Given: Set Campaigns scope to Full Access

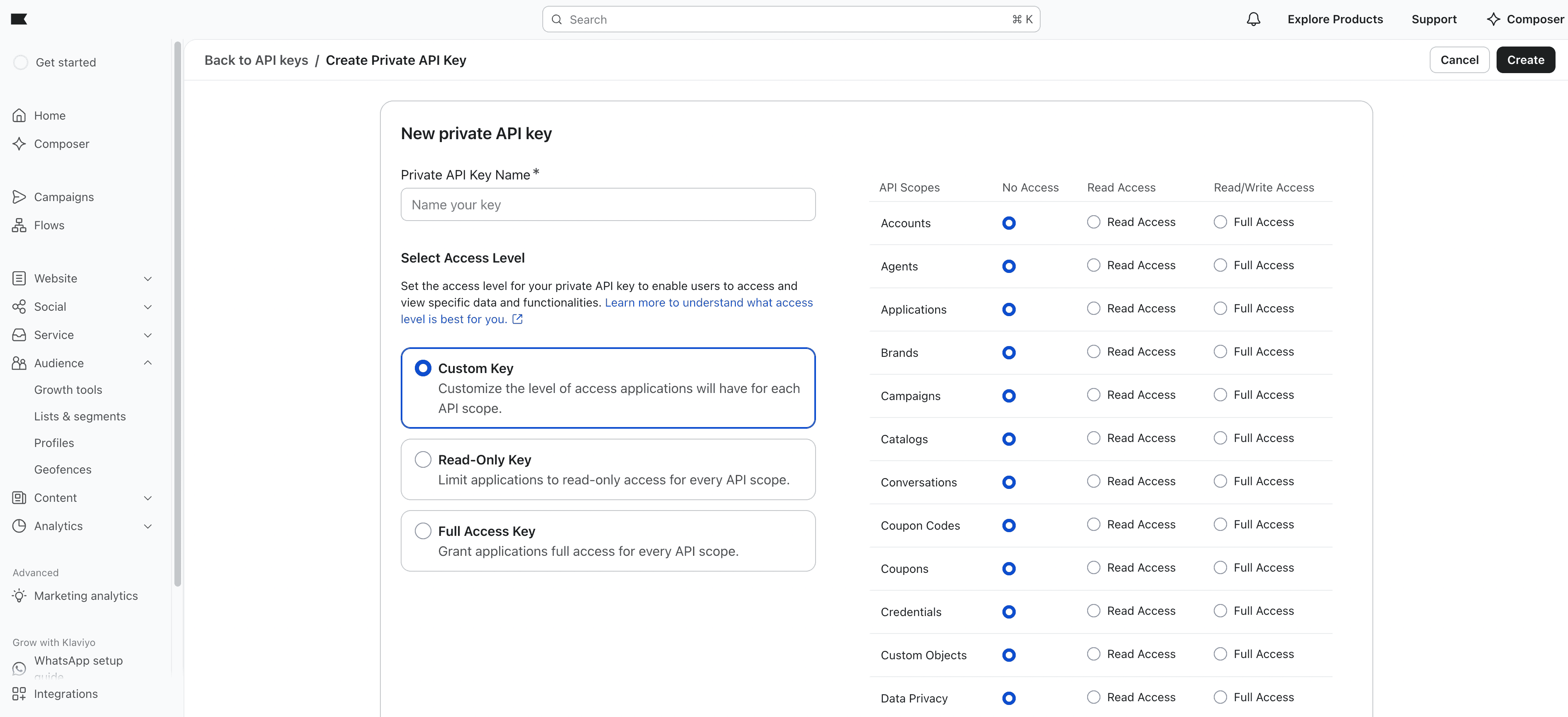Looking at the screenshot, I should tap(1220, 395).
